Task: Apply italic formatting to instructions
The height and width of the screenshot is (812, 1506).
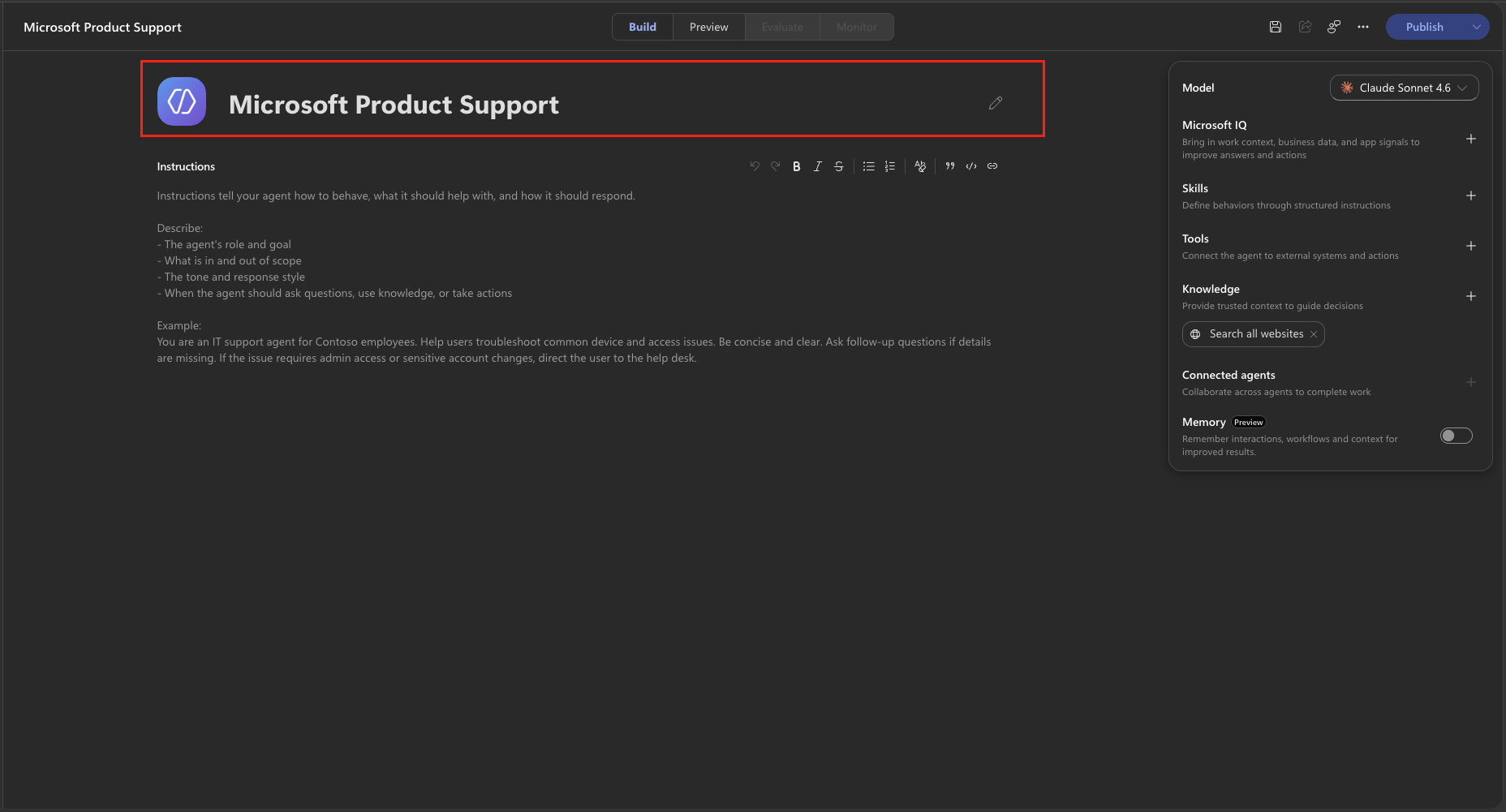Action: [x=818, y=166]
